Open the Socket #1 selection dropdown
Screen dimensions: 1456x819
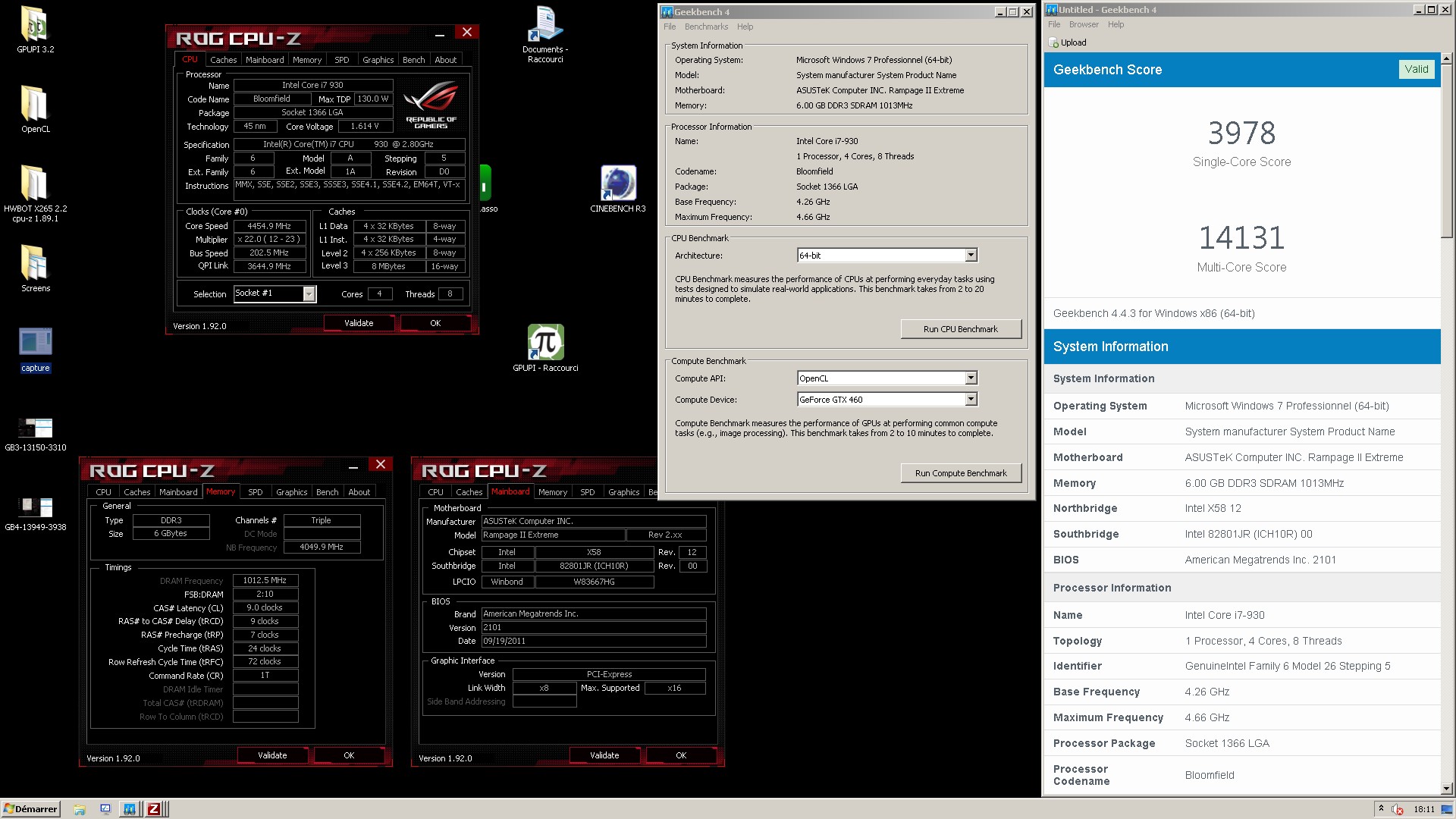coord(309,293)
